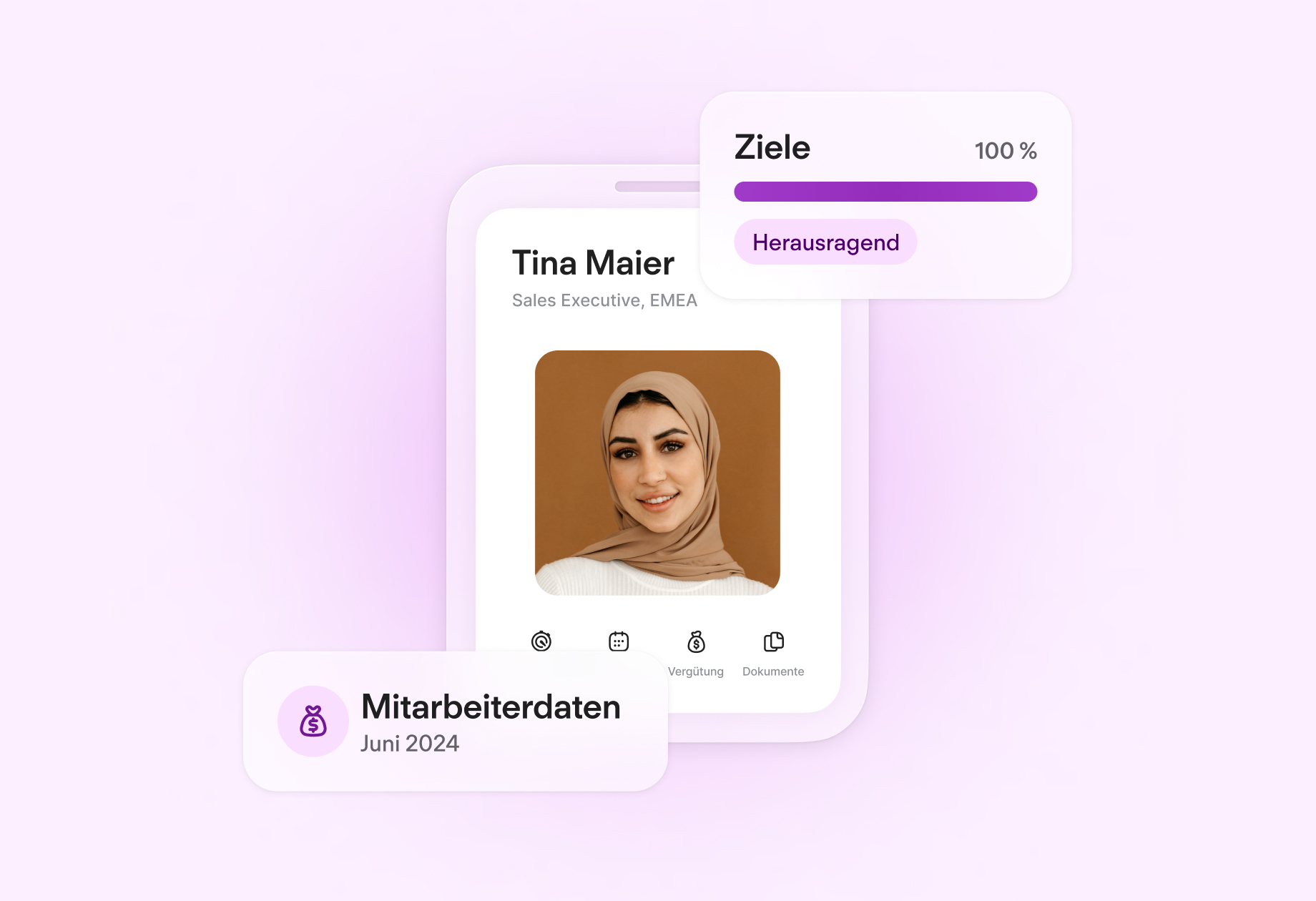Click the woman's face in the portrait
1316x901 pixels.
[647, 458]
